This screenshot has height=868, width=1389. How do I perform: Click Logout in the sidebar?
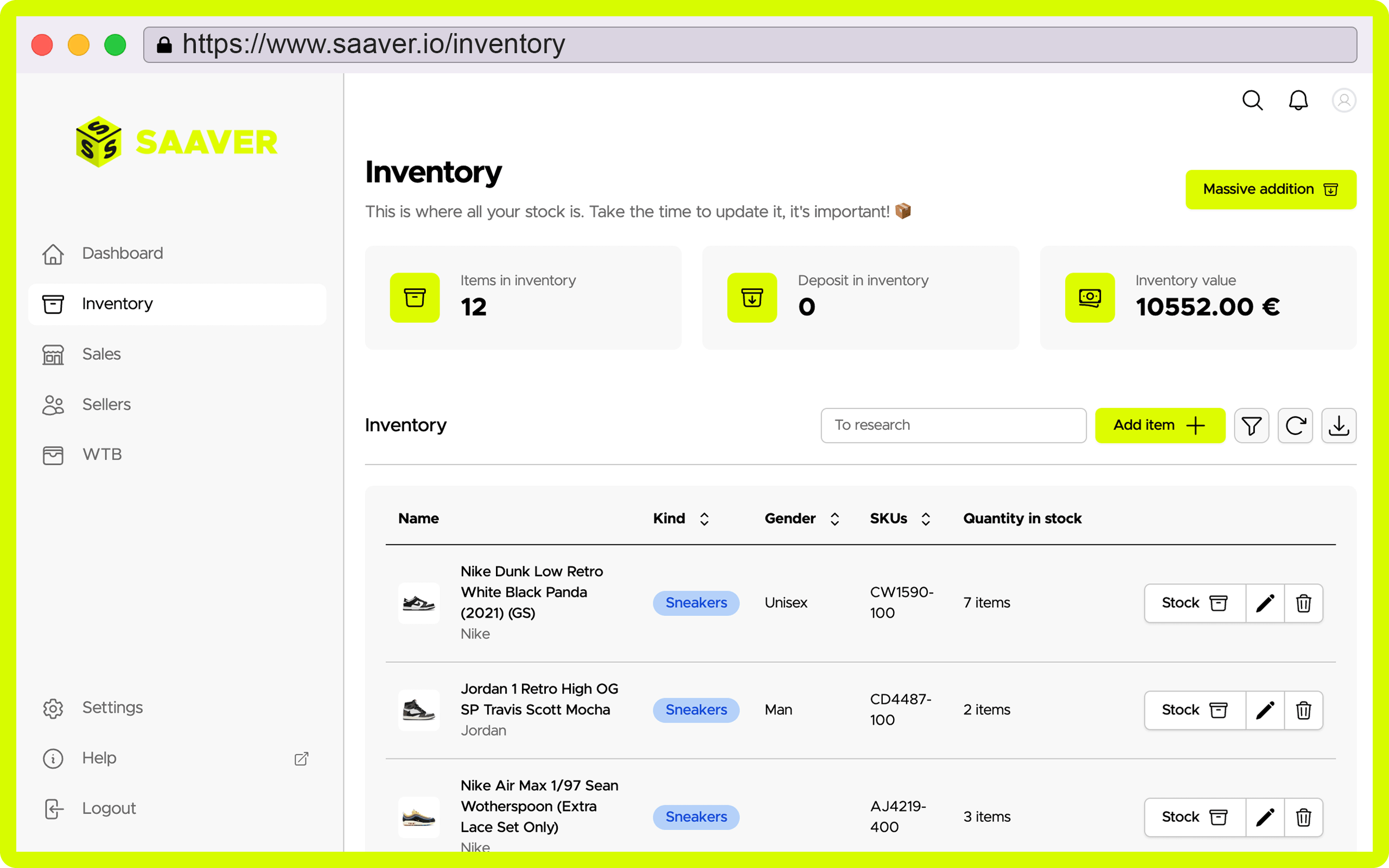pyautogui.click(x=177, y=809)
